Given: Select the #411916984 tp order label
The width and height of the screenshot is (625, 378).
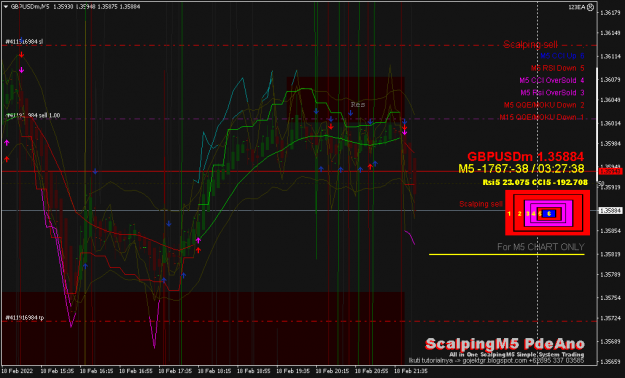Looking at the screenshot, I should click(24, 318).
